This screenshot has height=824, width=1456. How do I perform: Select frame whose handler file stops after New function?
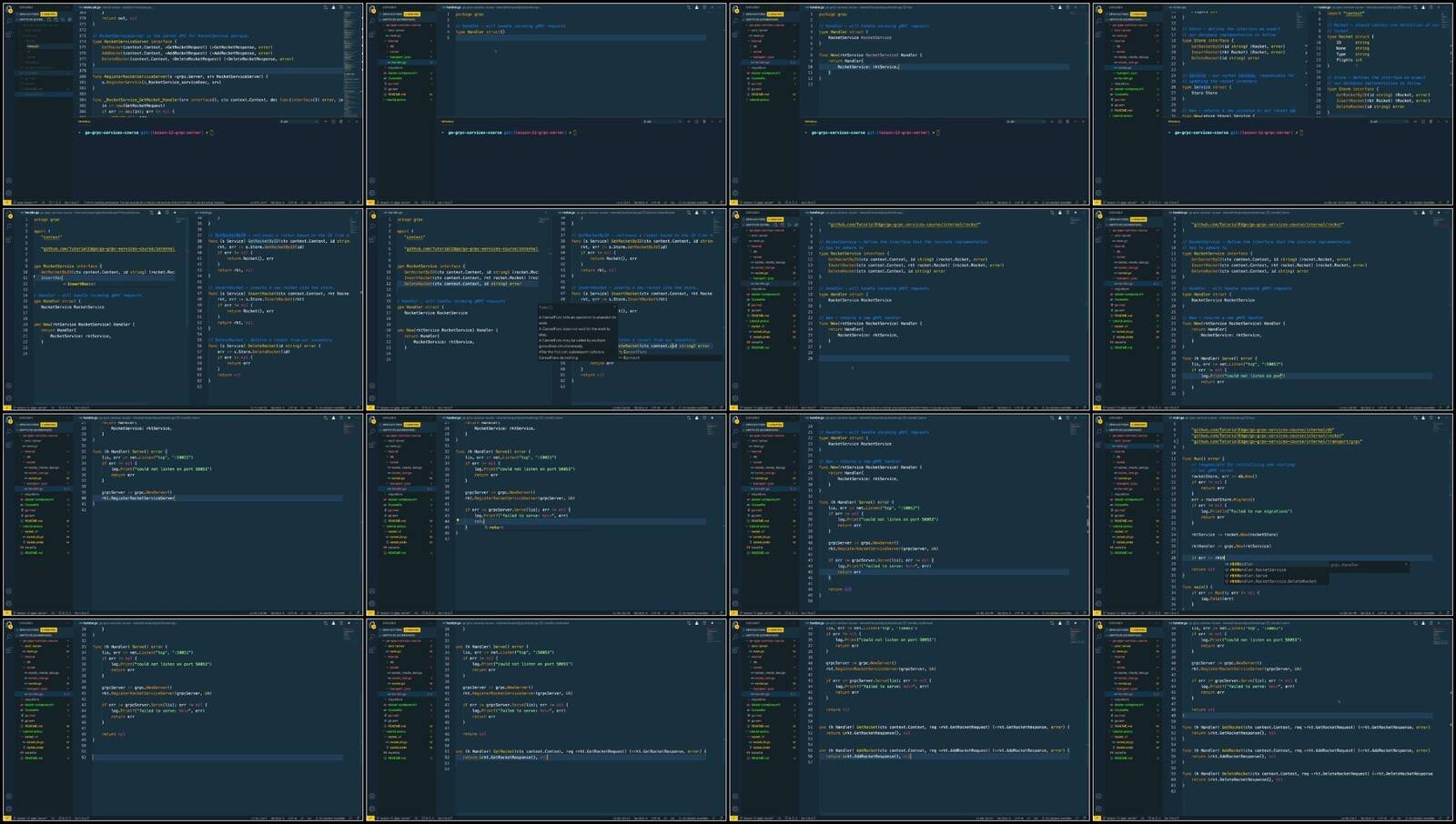[910, 309]
